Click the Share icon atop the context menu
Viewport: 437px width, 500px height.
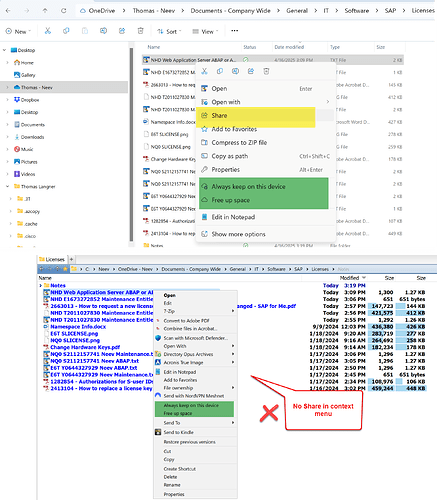[251, 71]
